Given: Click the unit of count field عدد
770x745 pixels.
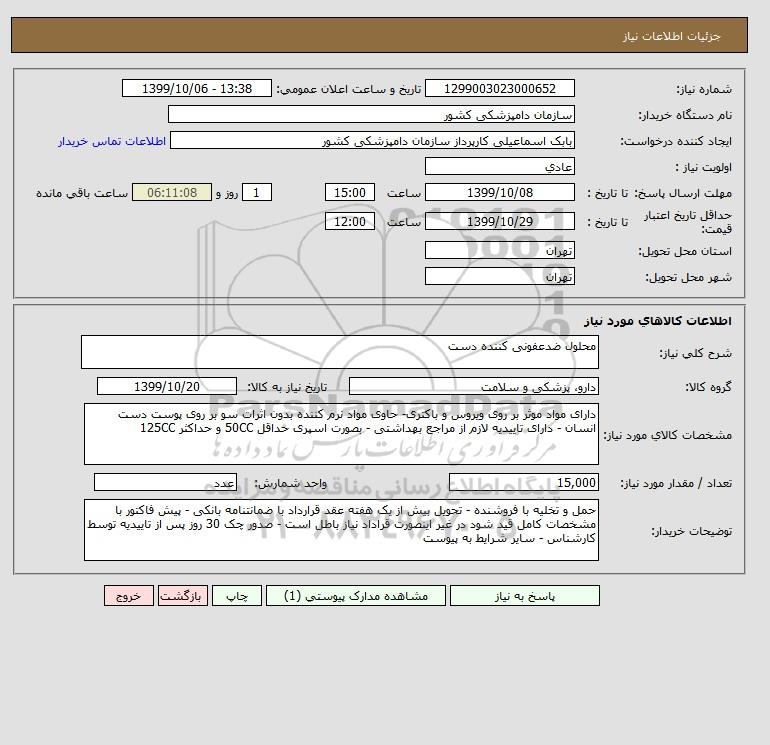Looking at the screenshot, I should click(x=165, y=482).
